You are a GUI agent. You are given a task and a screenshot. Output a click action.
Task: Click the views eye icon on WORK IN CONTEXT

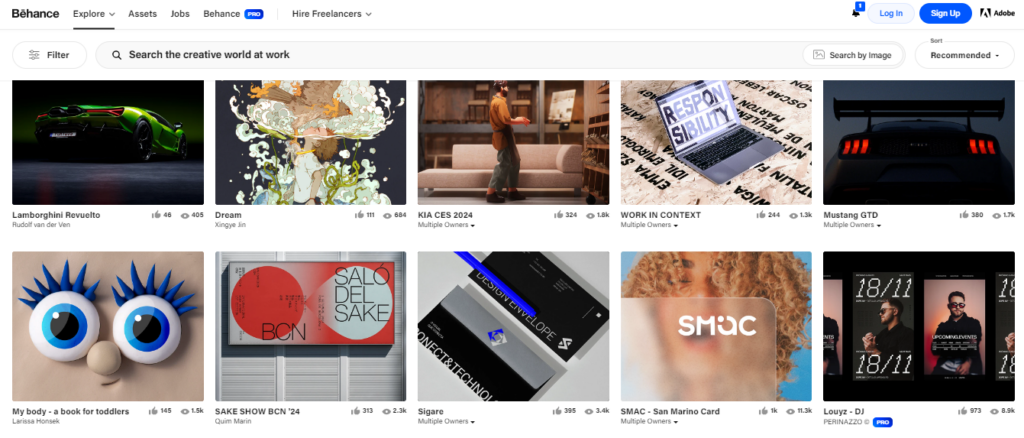pos(793,215)
